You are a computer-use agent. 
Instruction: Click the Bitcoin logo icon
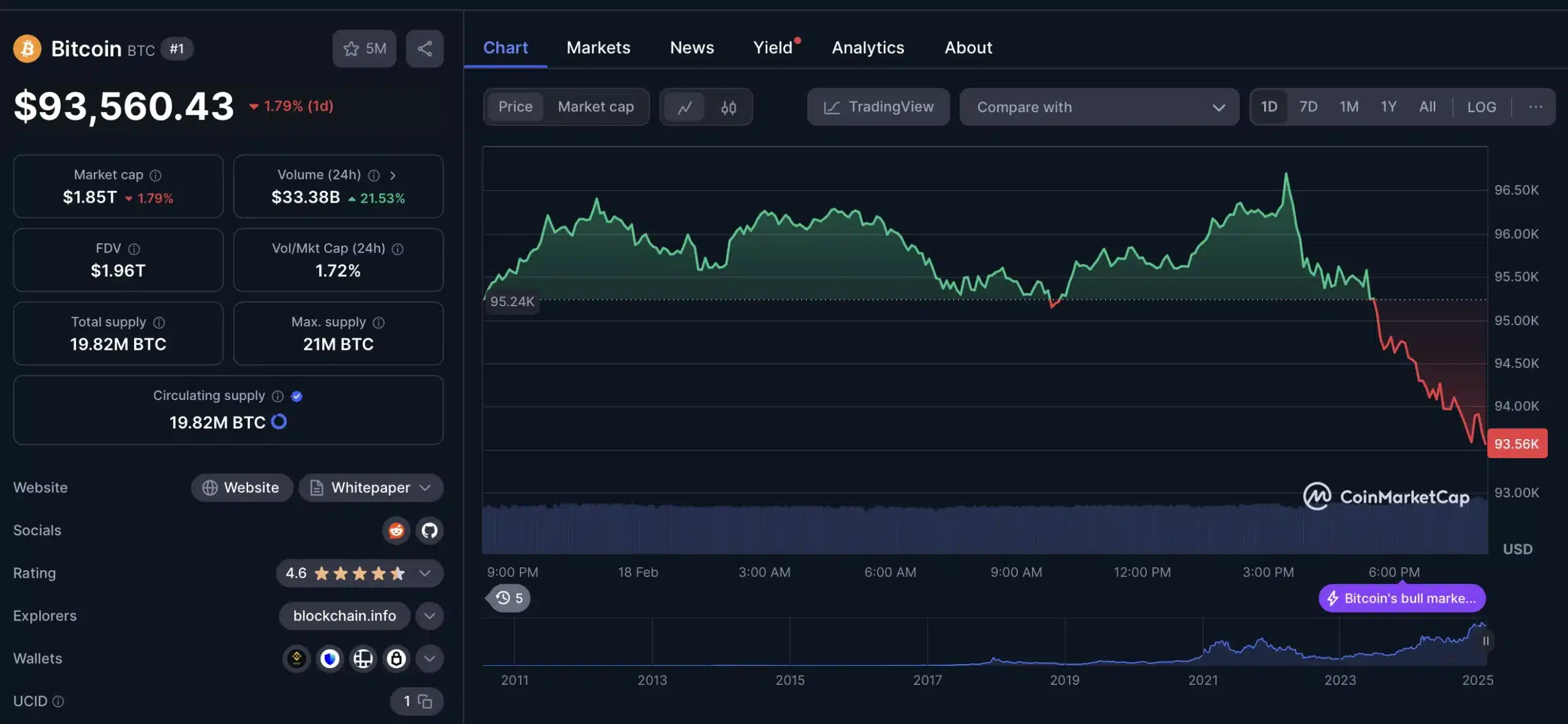(27, 48)
